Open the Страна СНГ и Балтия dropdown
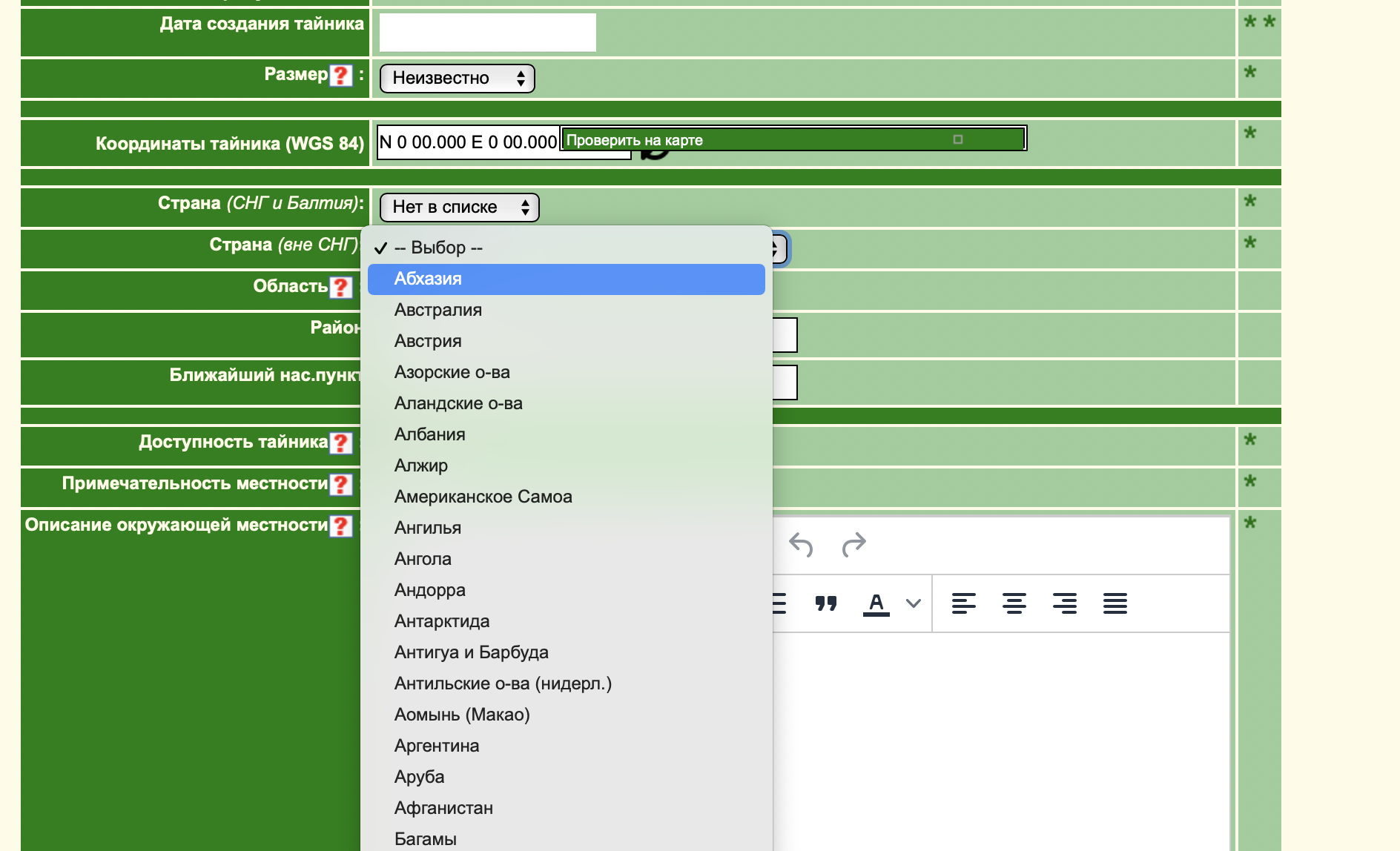The image size is (1400, 851). [x=459, y=208]
